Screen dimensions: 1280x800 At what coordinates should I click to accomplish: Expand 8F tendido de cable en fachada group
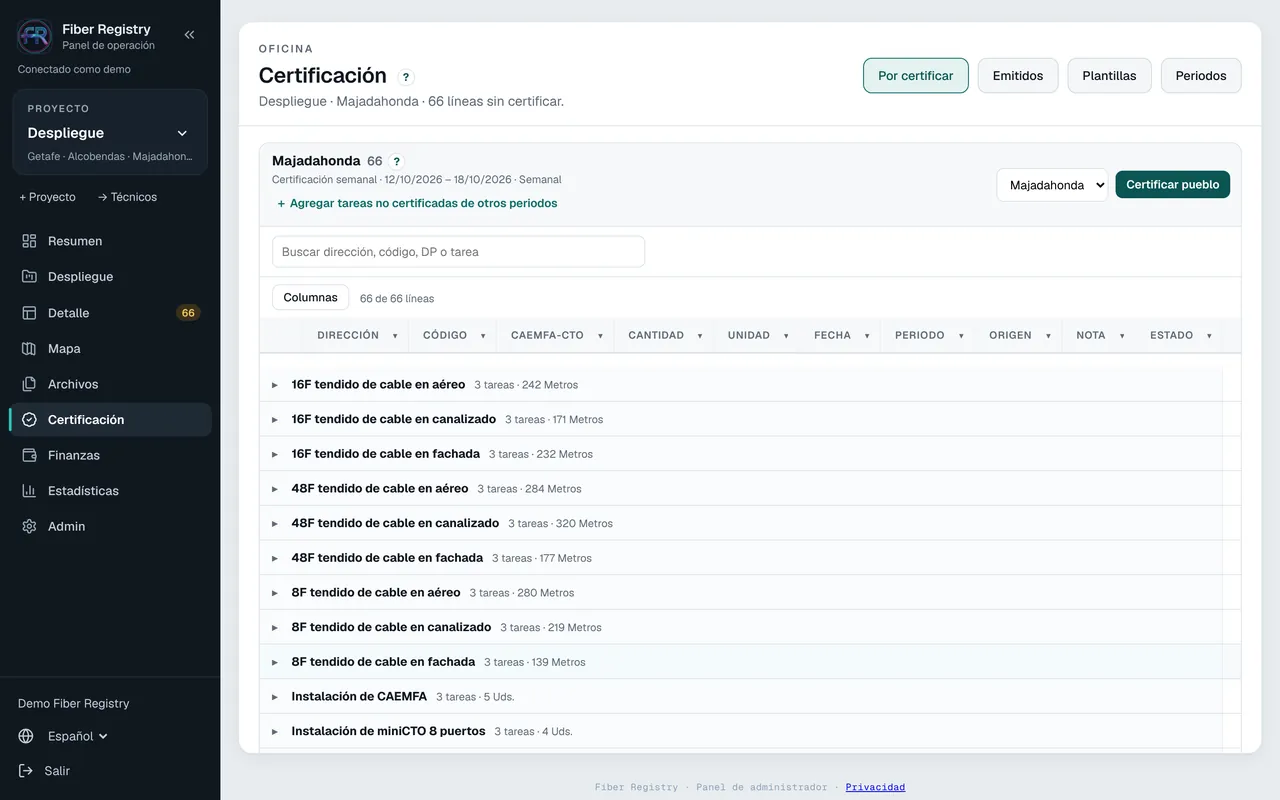(x=275, y=662)
